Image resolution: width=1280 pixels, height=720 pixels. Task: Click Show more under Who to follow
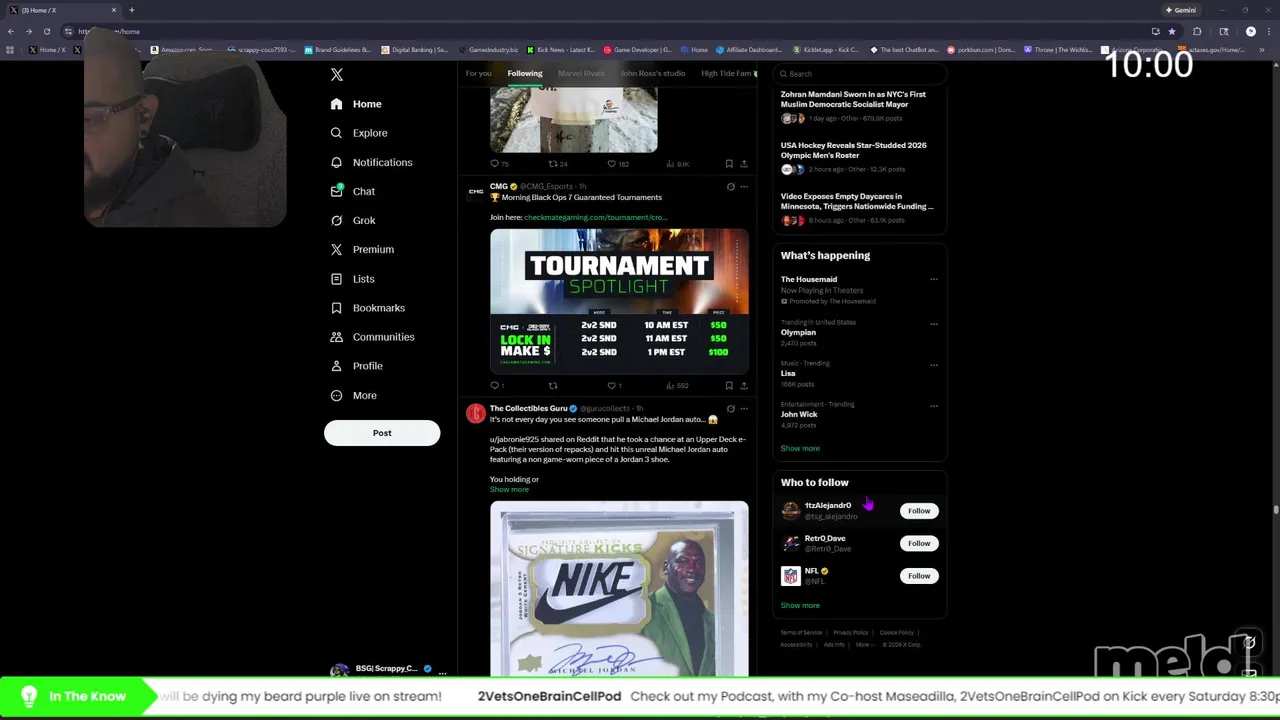pos(800,605)
